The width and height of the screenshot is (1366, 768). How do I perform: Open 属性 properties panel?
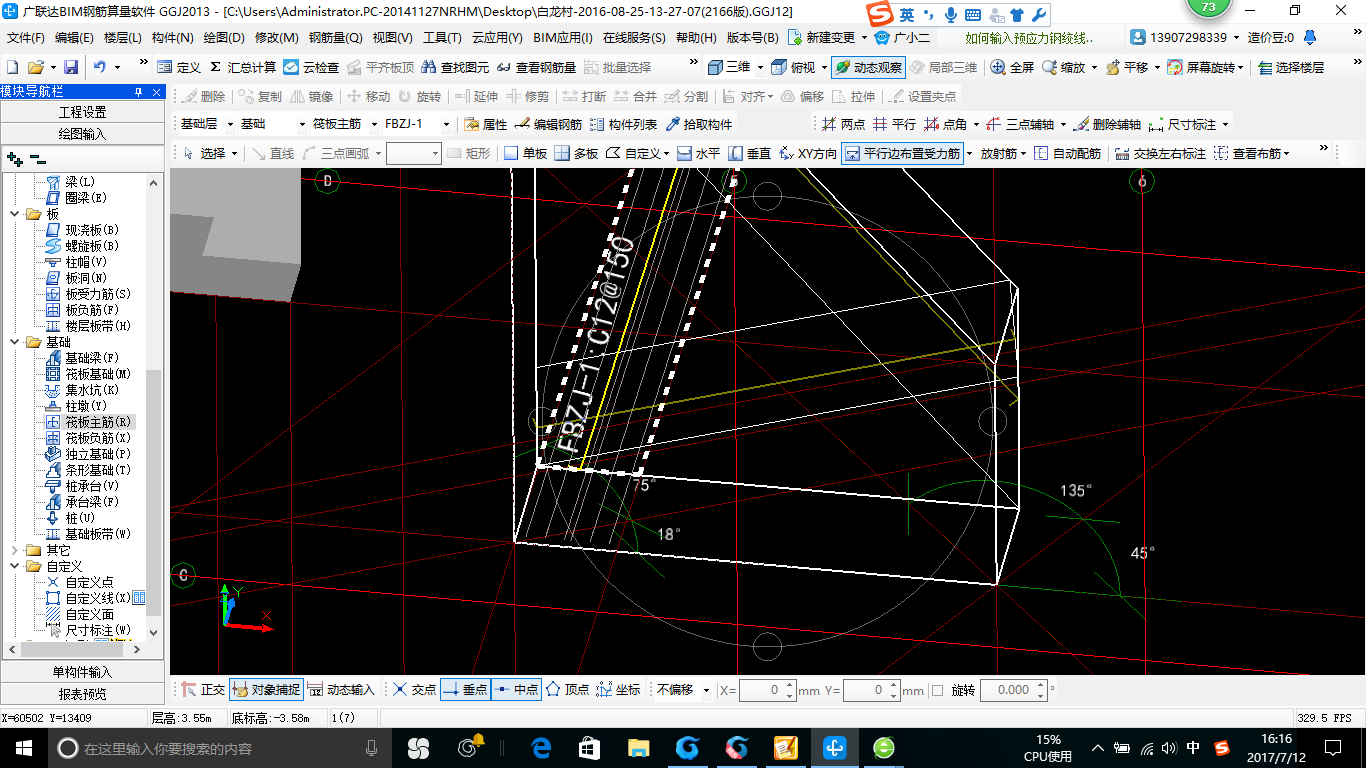pyautogui.click(x=486, y=124)
